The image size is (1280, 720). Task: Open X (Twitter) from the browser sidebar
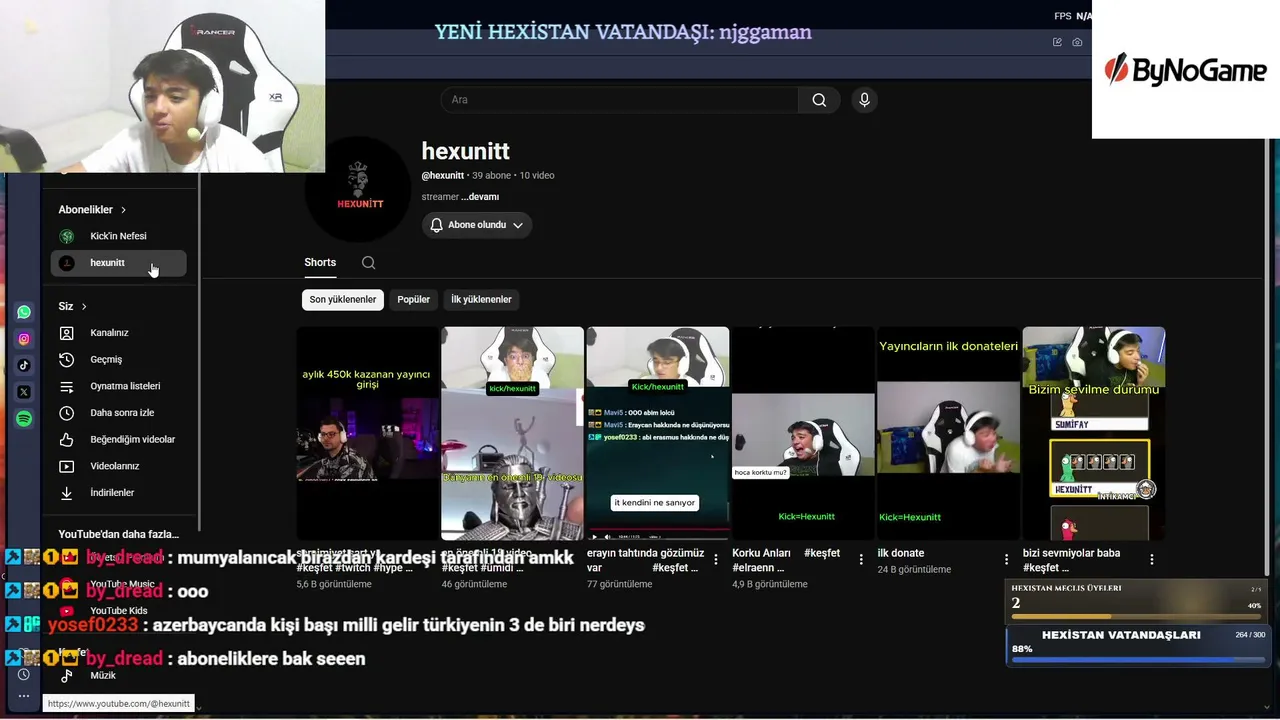point(24,392)
